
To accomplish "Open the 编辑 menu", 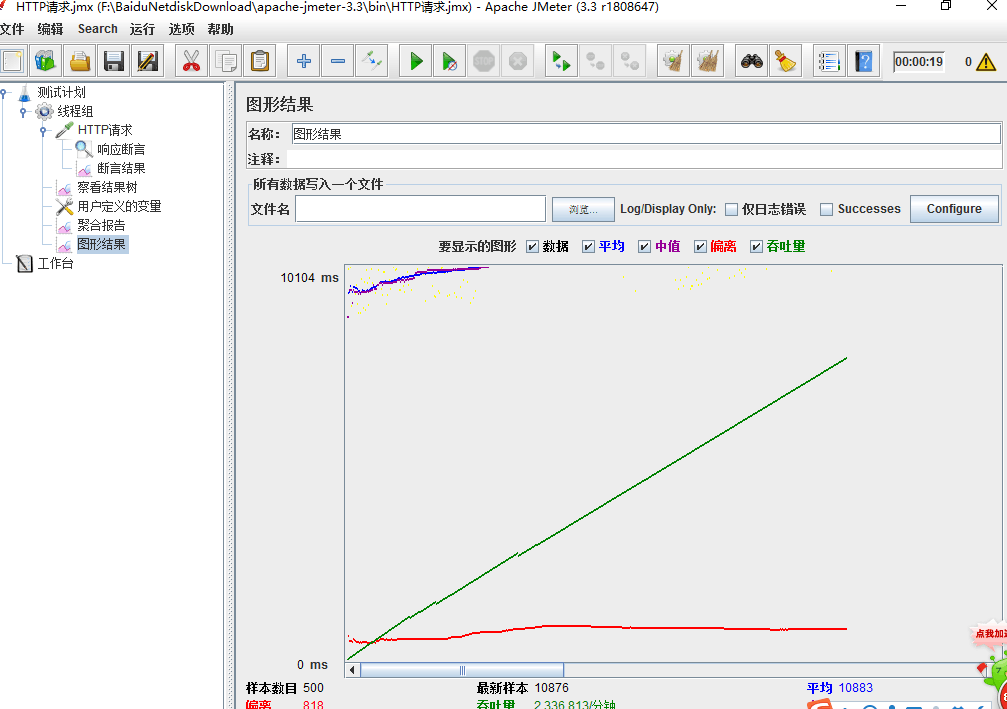I will click(x=50, y=29).
